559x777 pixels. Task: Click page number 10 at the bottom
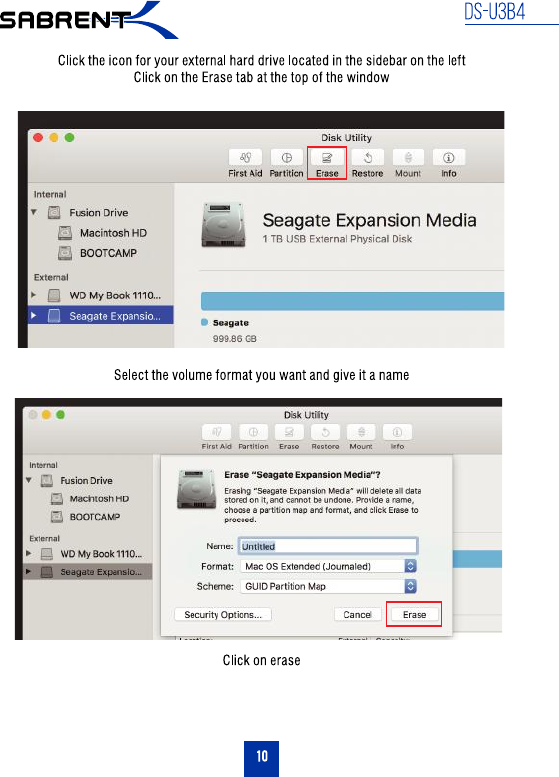(262, 757)
